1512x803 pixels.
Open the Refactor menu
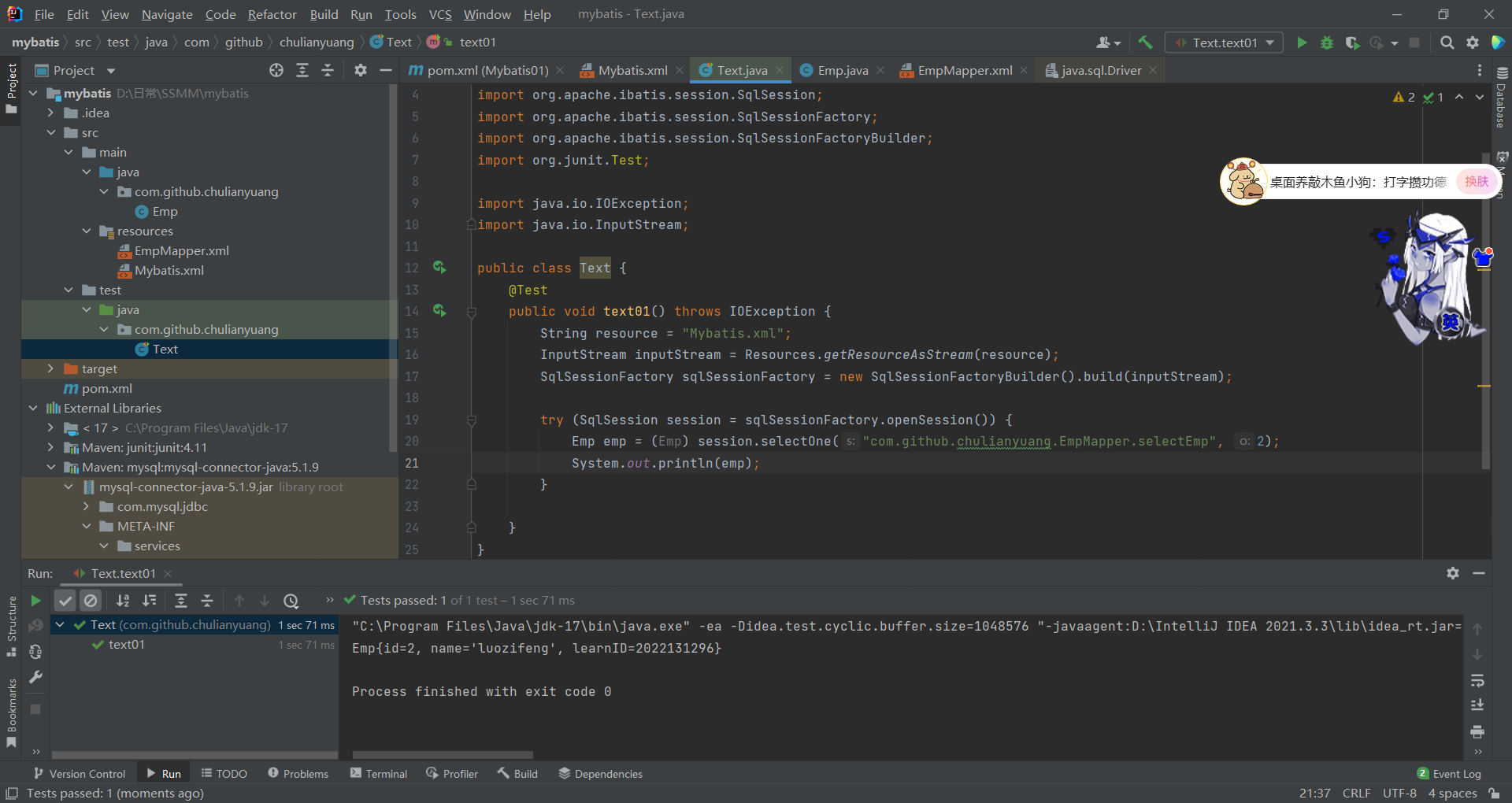(272, 14)
